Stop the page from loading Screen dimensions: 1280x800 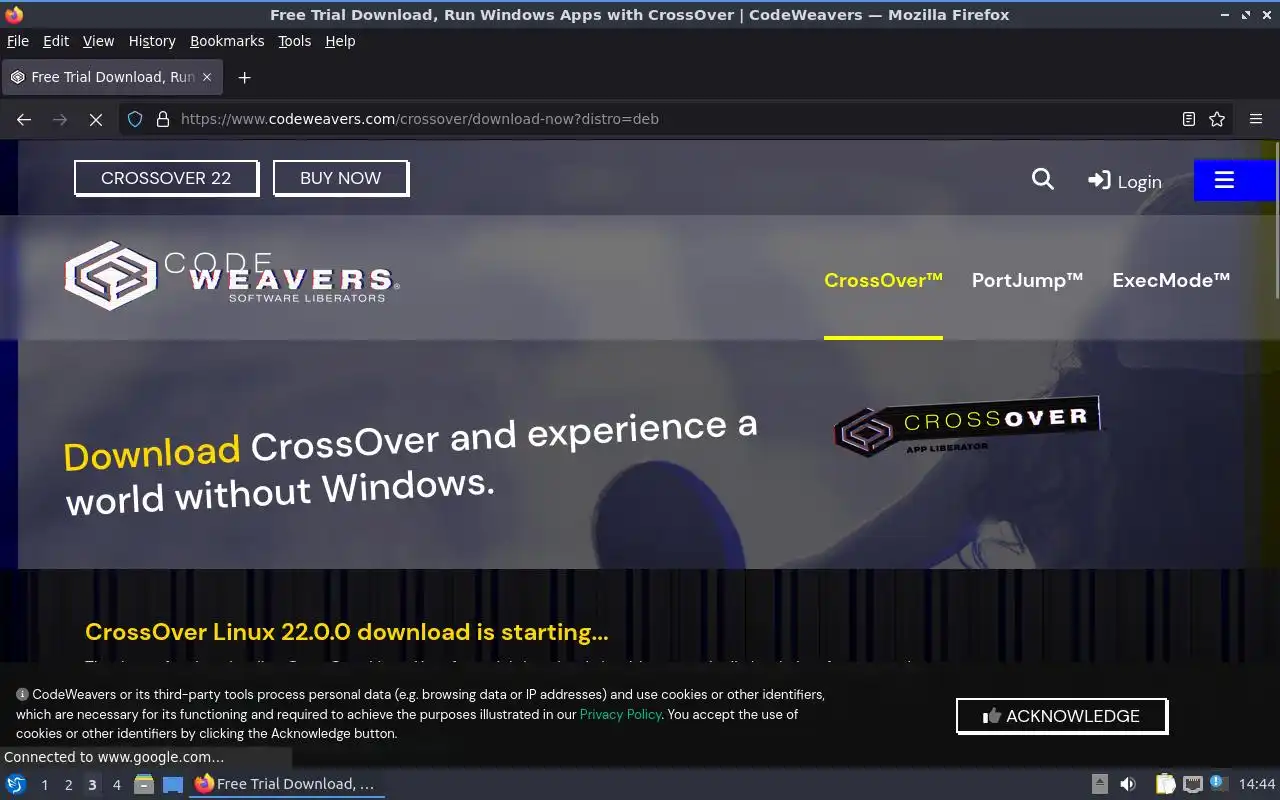point(96,119)
